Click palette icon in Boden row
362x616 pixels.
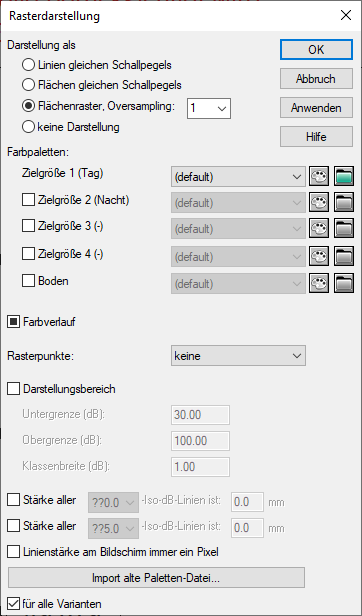coord(319,283)
